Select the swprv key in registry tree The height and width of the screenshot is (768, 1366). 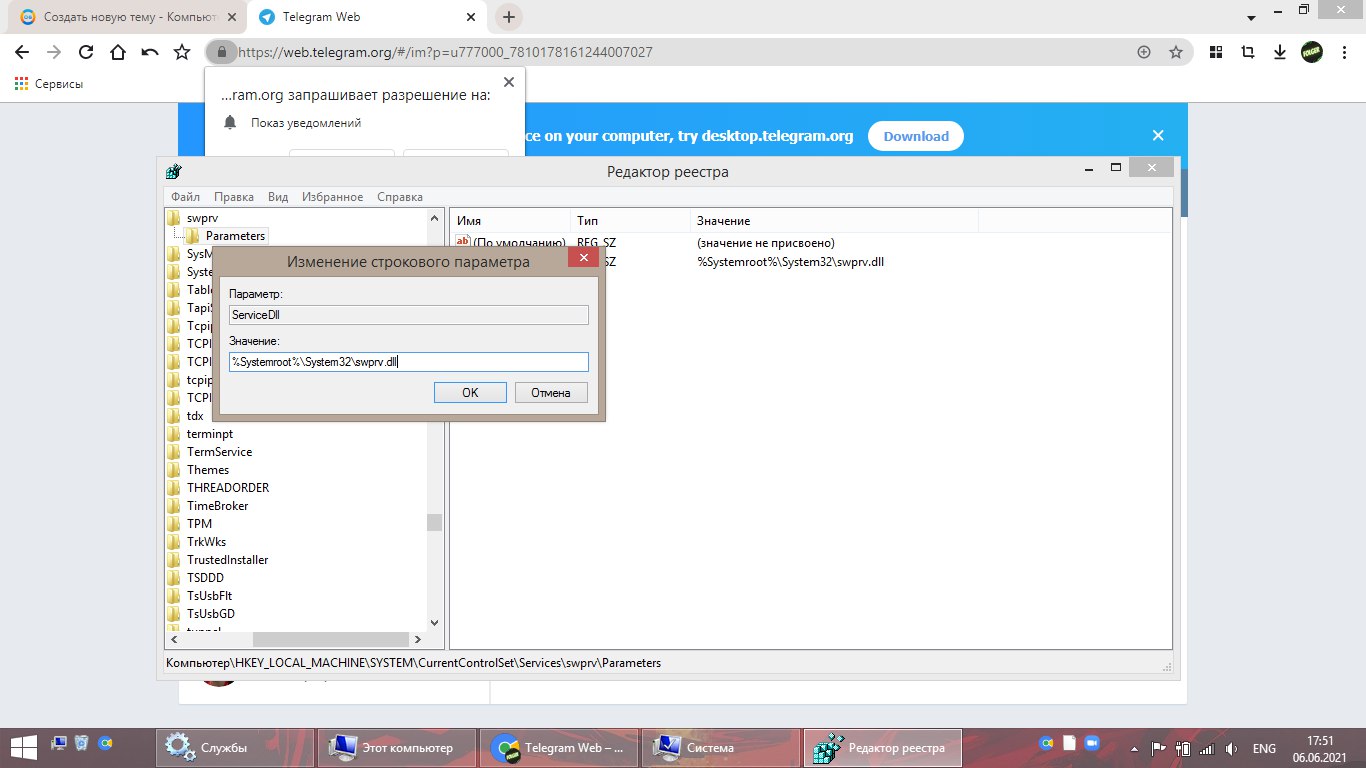click(202, 218)
